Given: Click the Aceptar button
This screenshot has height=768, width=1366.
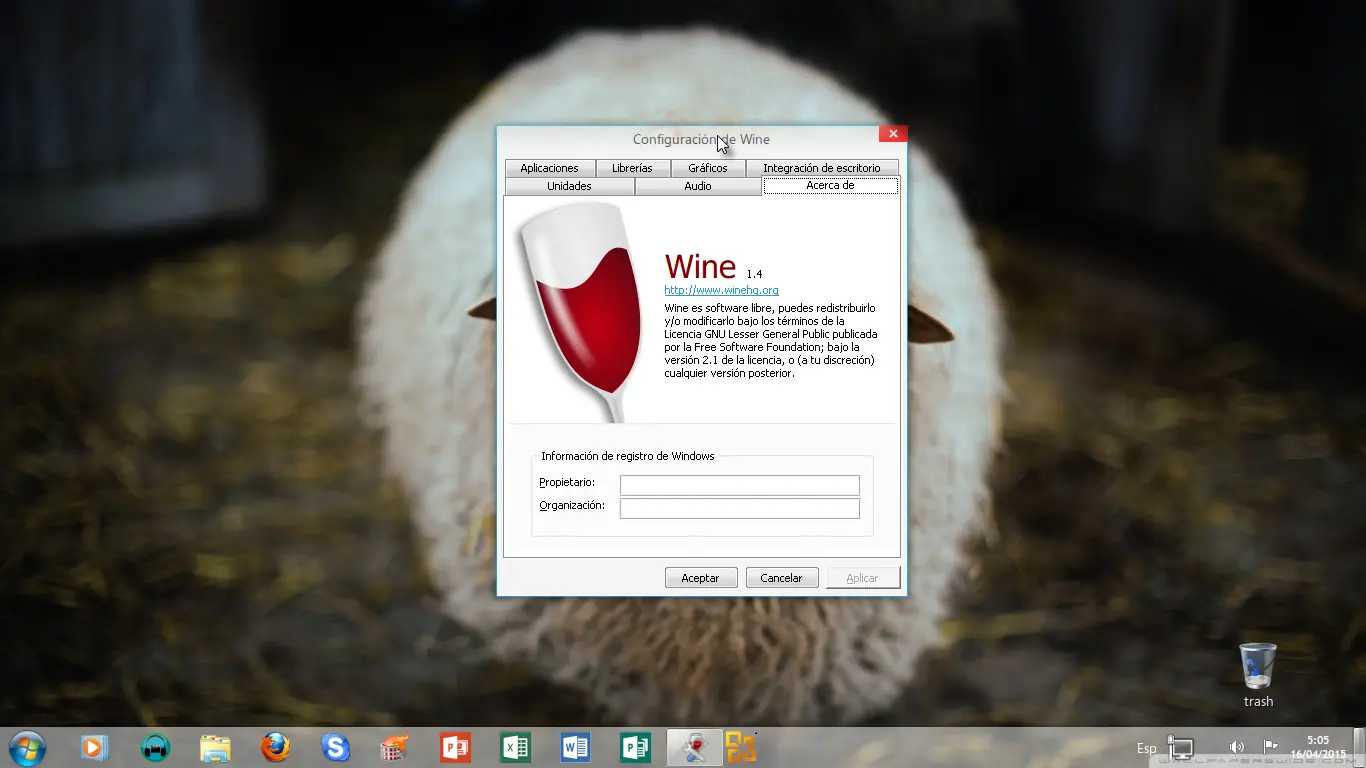Looking at the screenshot, I should [x=701, y=578].
